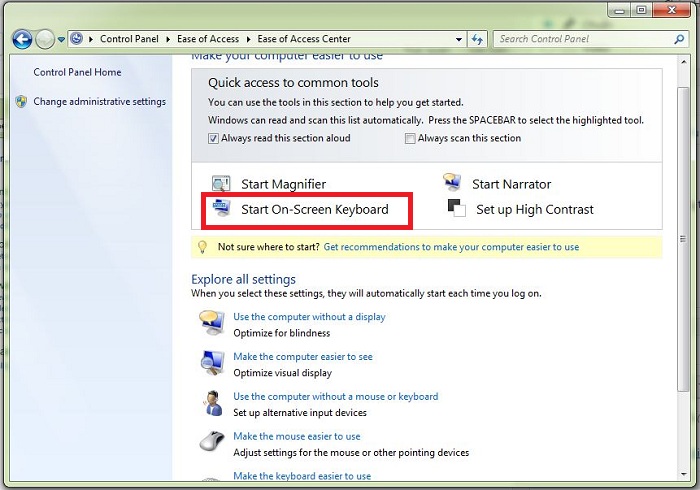The height and width of the screenshot is (490, 700).
Task: Click the search magnifier icon
Action: pyautogui.click(x=679, y=39)
